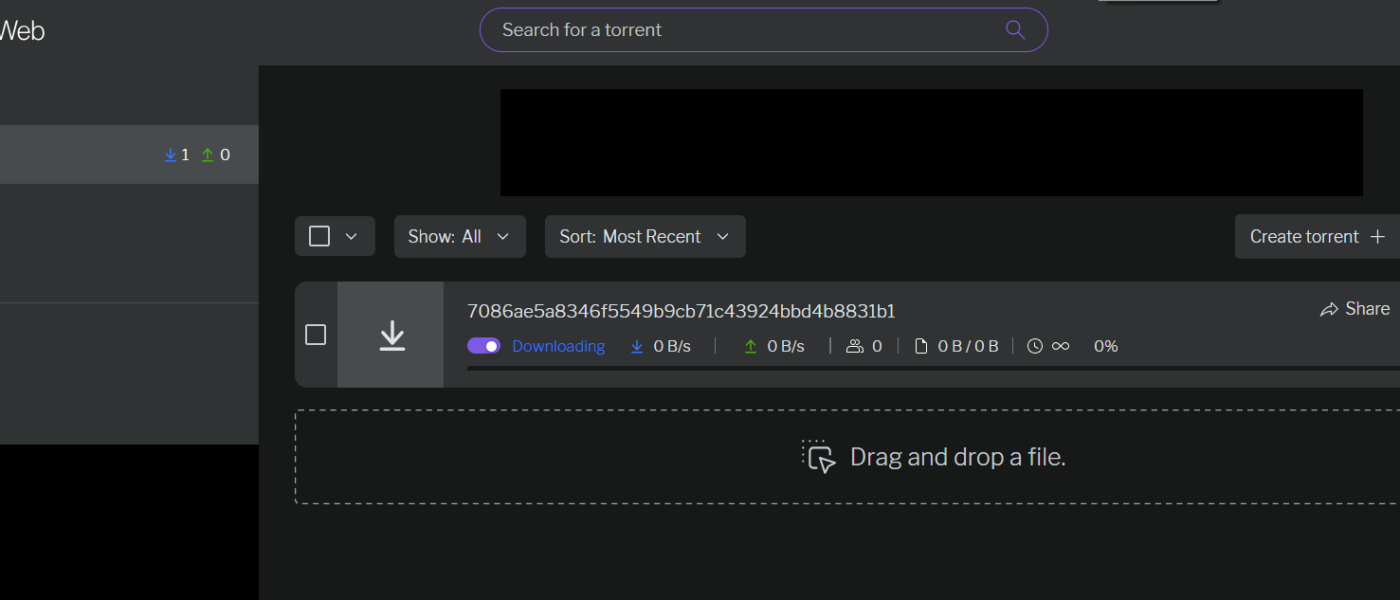Click the green upload speed arrow icon

(x=751, y=346)
